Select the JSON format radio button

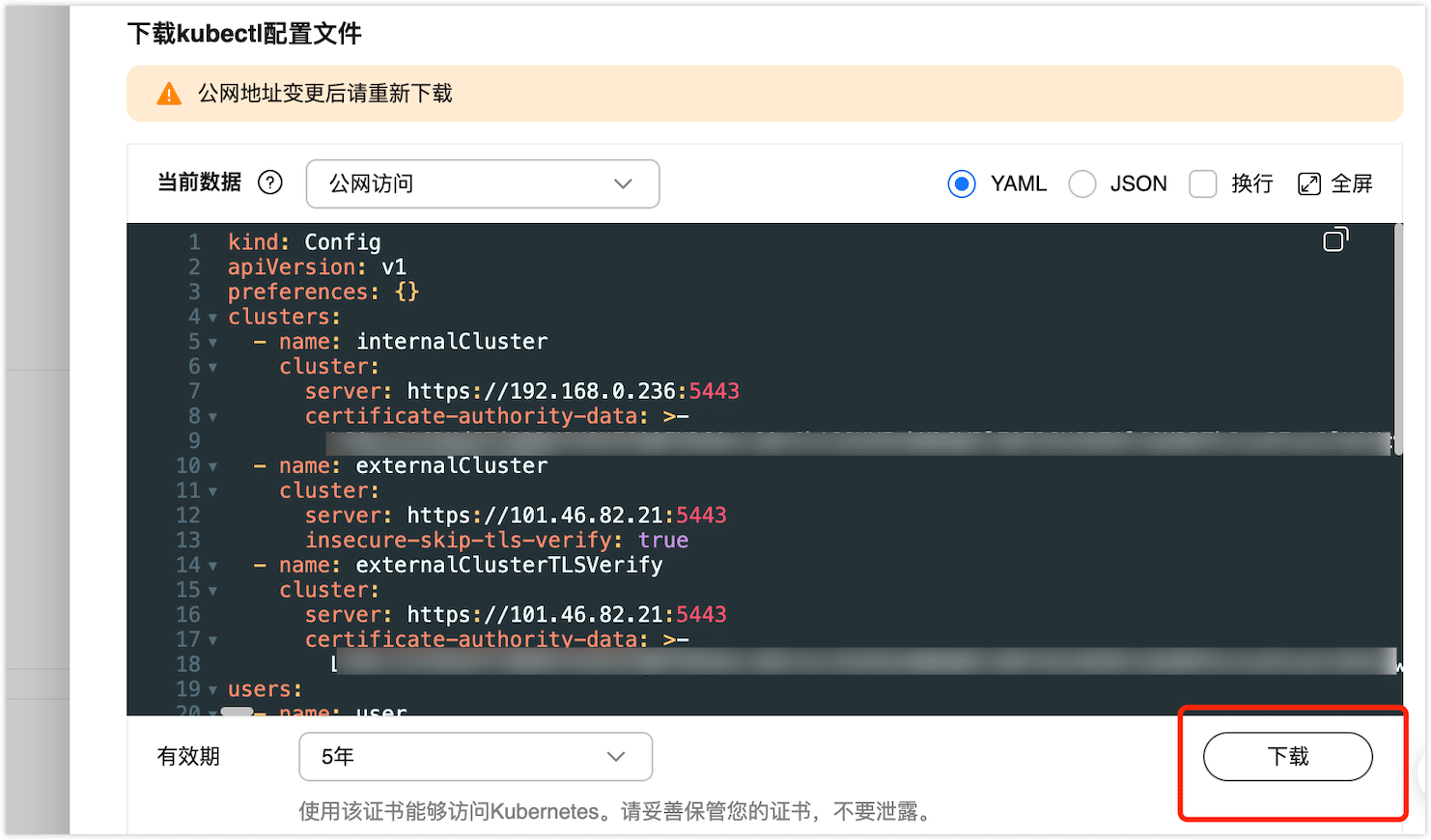(1082, 183)
